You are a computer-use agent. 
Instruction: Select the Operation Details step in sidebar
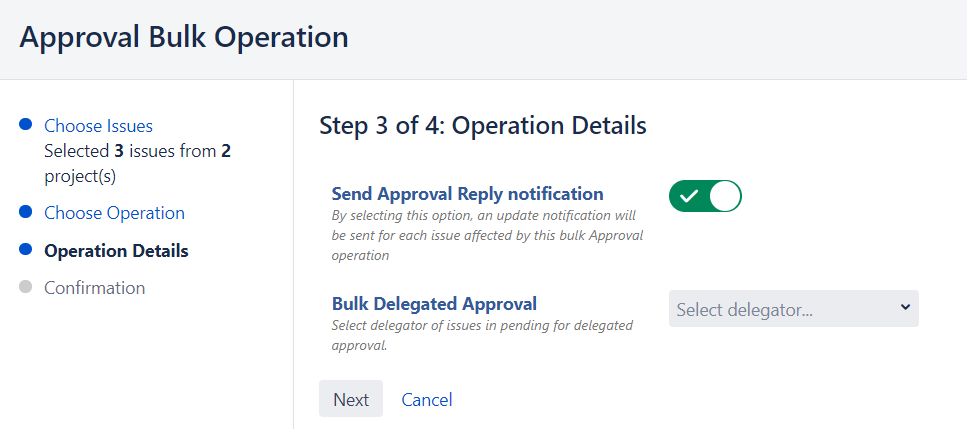pyautogui.click(x=116, y=250)
